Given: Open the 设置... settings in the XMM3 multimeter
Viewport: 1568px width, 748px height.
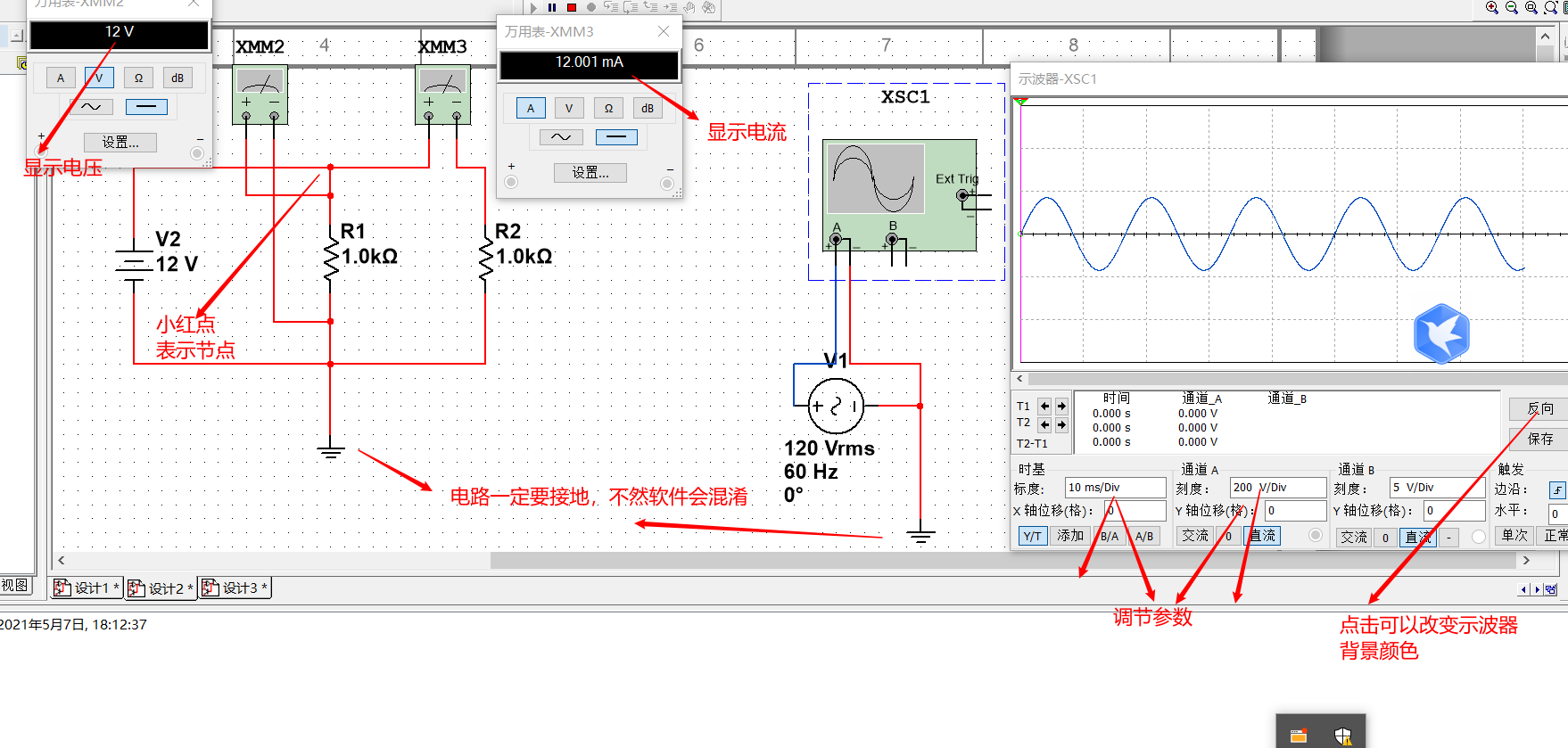Looking at the screenshot, I should 590,172.
